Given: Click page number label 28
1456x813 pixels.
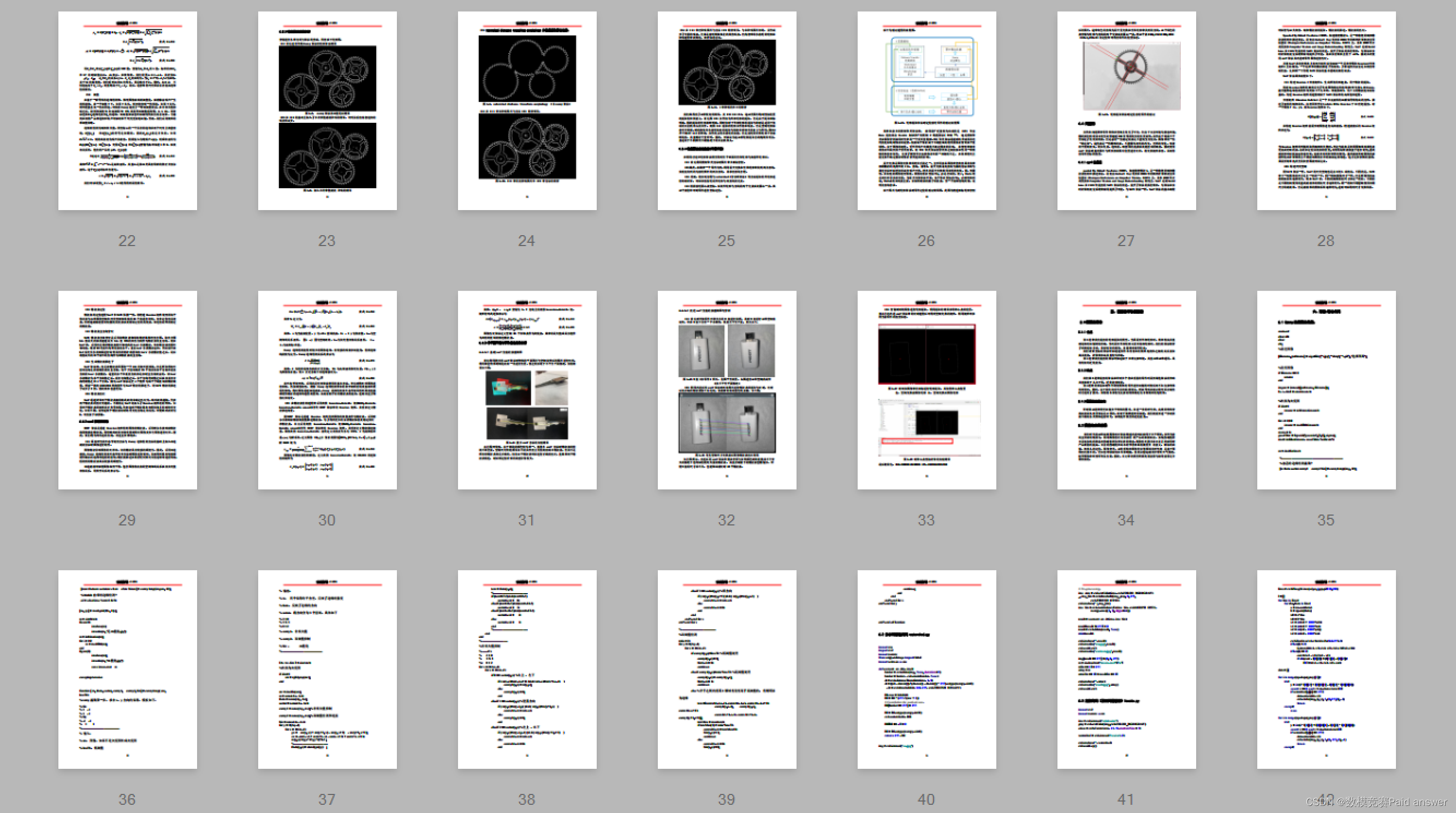Looking at the screenshot, I should [1326, 241].
